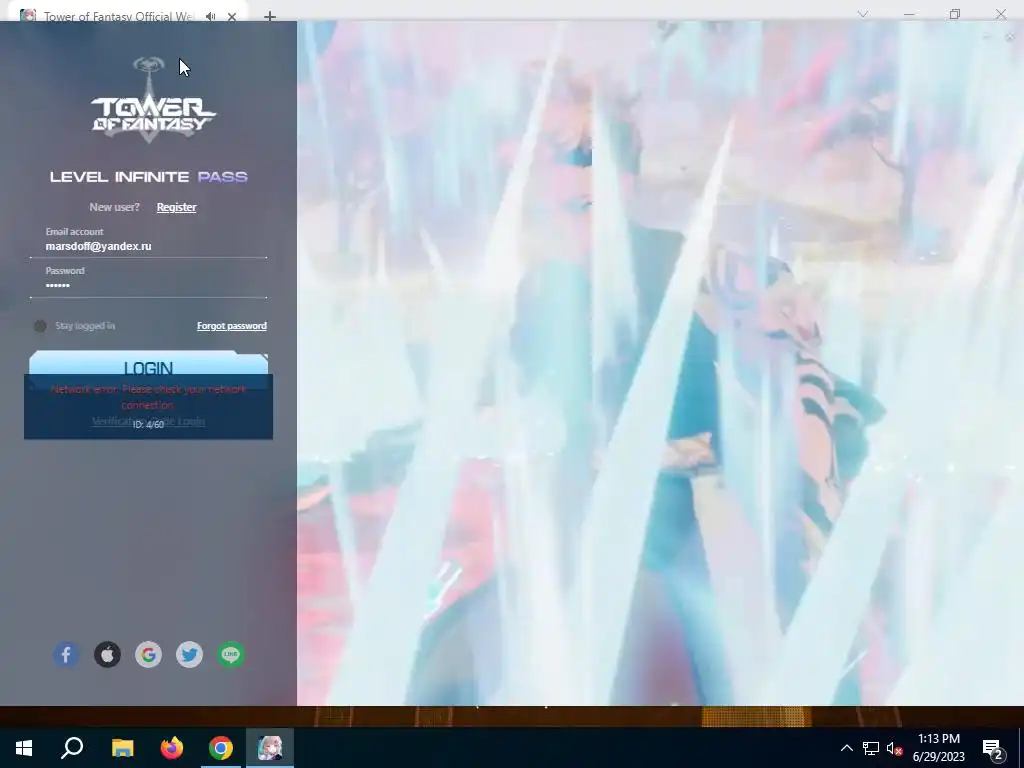
Task: Sign in with Google icon
Action: 148,654
